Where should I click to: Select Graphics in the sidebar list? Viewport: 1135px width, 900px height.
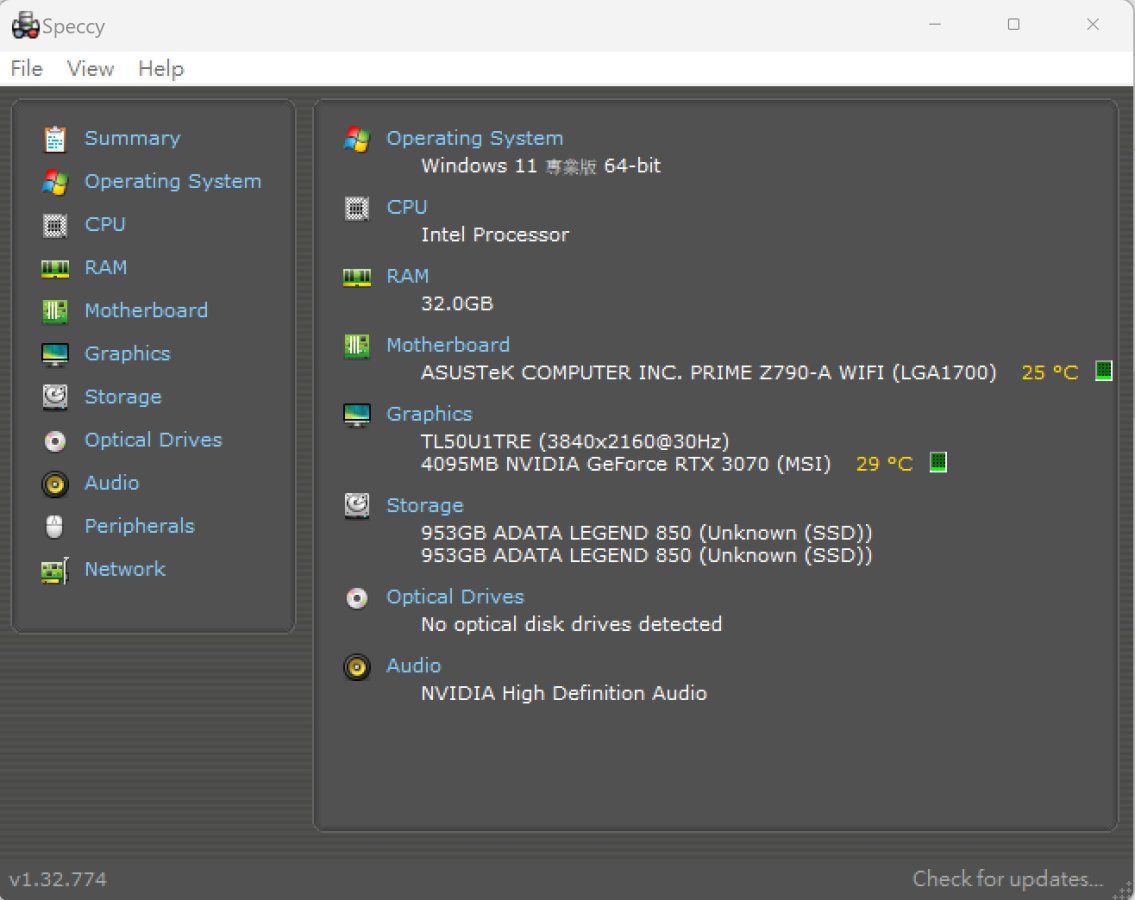pos(127,353)
